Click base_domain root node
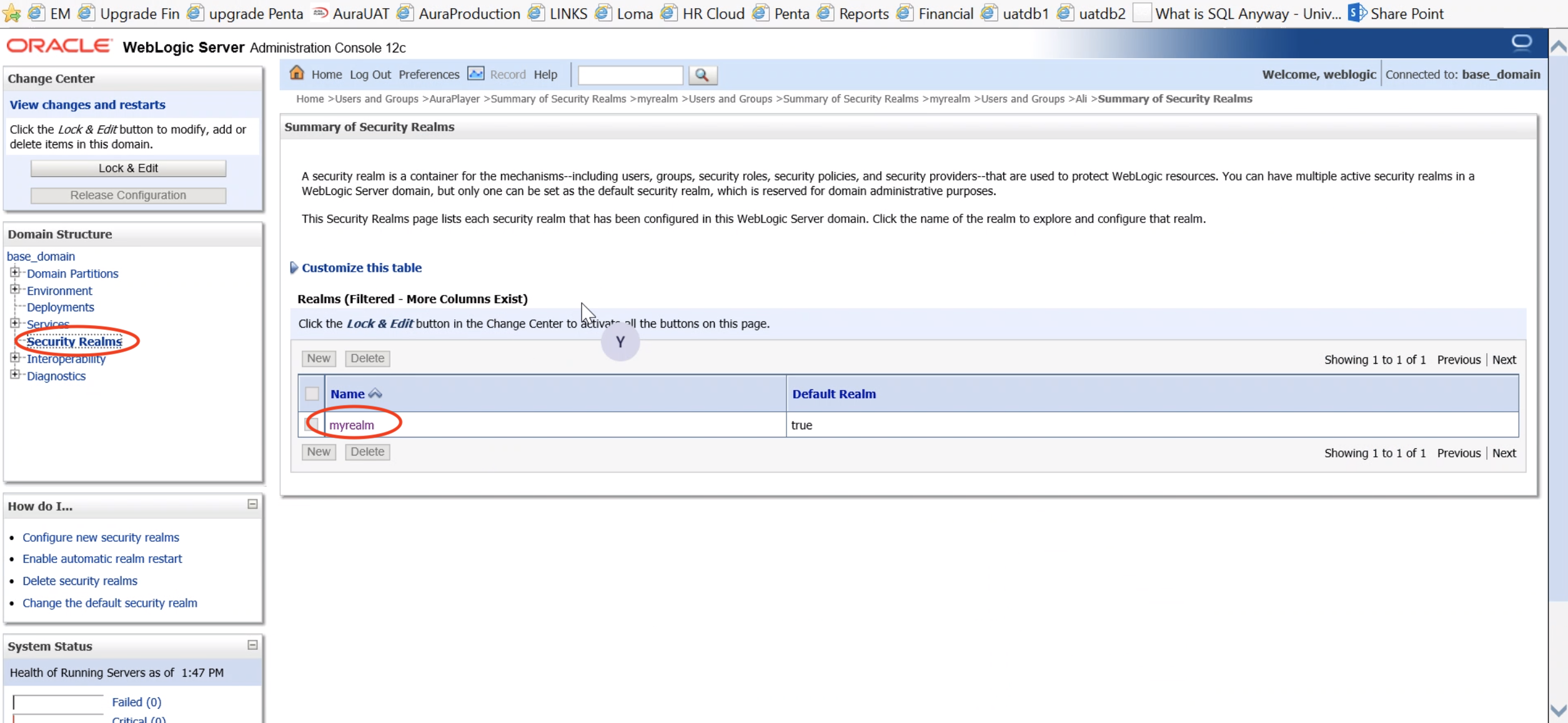This screenshot has height=723, width=1568. (x=41, y=256)
